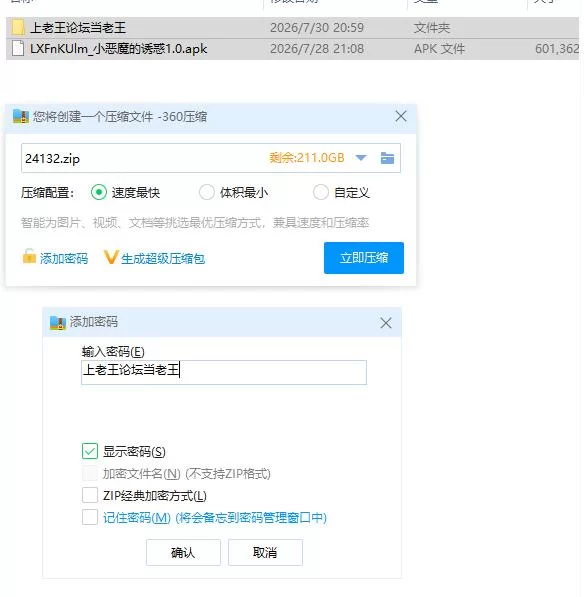Click the 添加密码 link
This screenshot has width=584, height=597.
[x=64, y=259]
